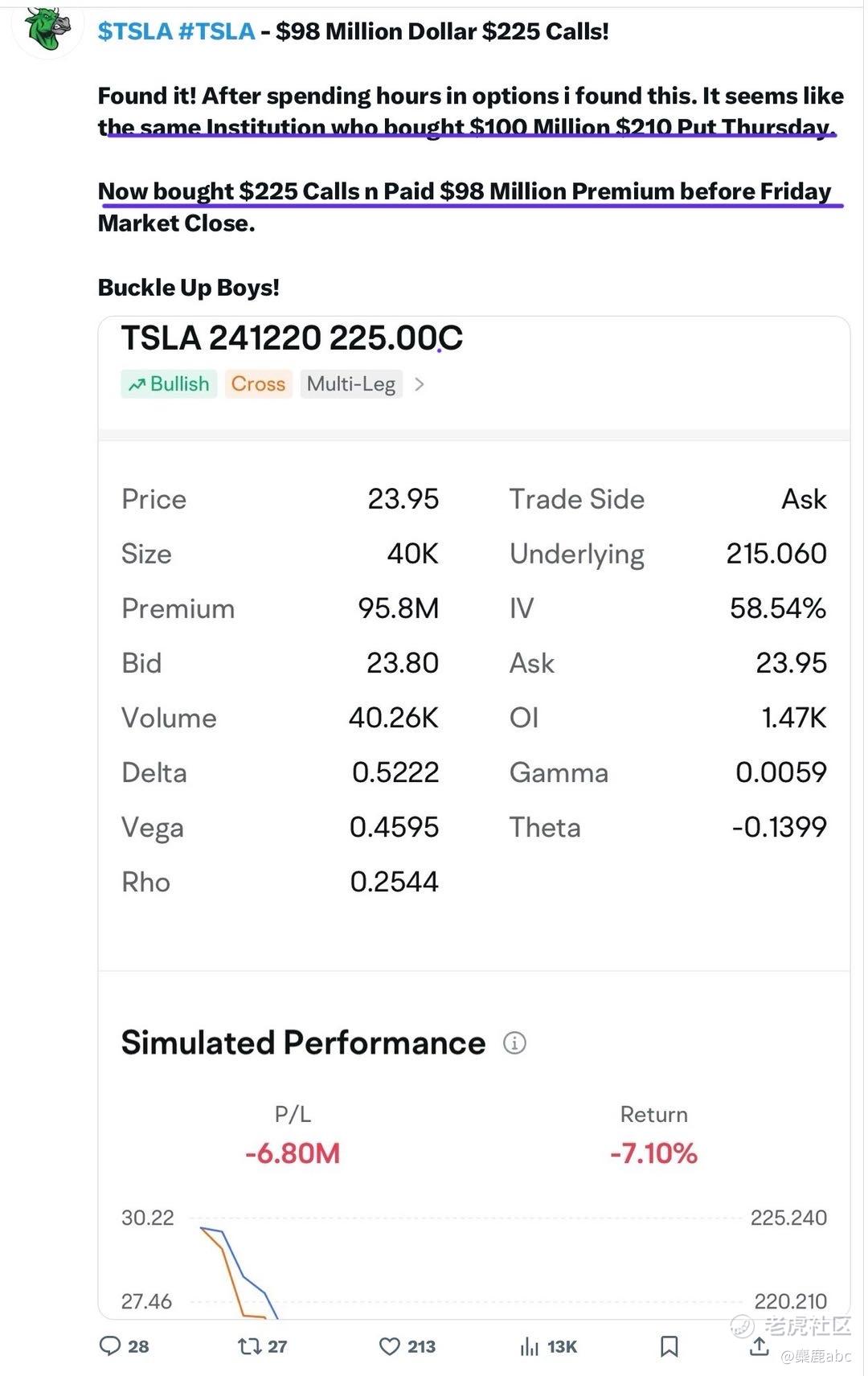Tap the share upload icon

pos(759,1346)
